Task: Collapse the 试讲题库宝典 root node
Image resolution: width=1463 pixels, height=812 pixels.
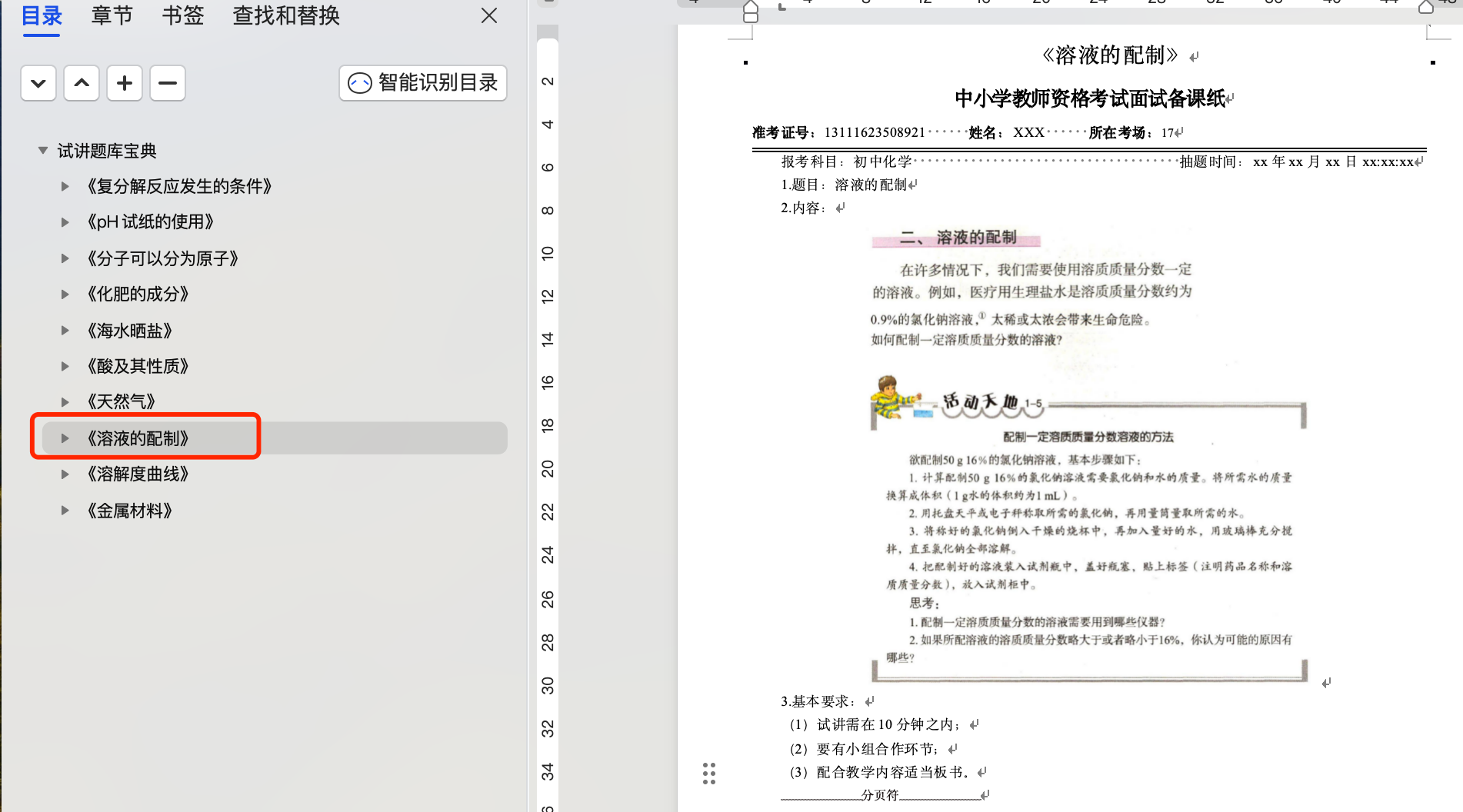Action: click(43, 151)
